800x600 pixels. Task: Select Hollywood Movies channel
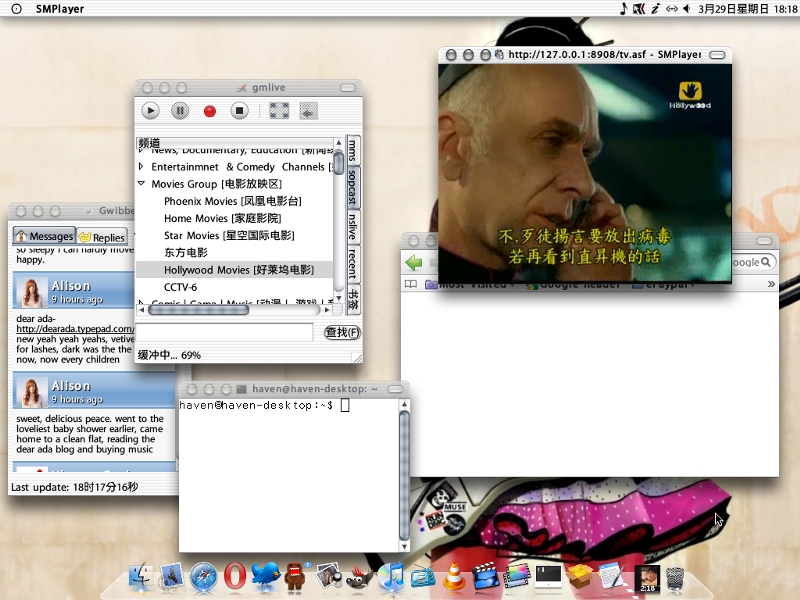click(x=235, y=270)
